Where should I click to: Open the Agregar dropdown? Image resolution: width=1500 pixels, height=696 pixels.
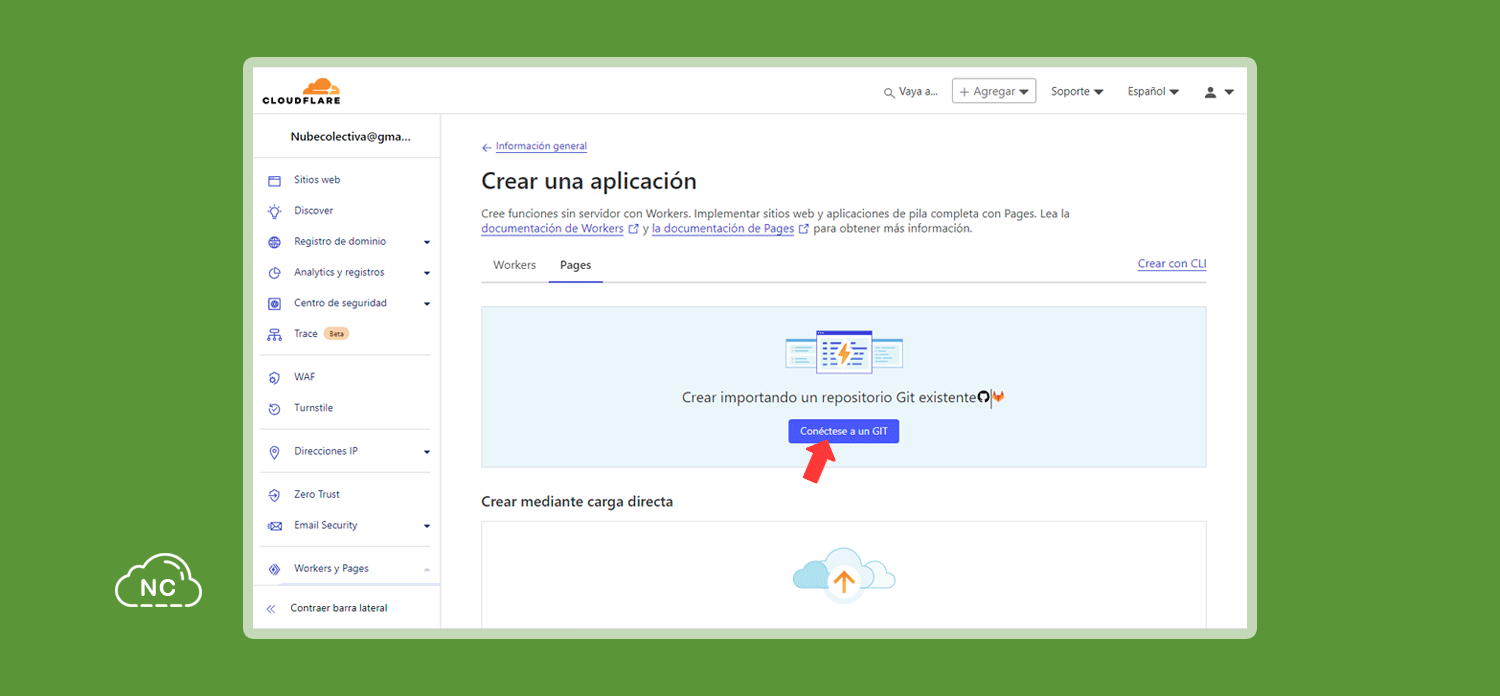[994, 91]
